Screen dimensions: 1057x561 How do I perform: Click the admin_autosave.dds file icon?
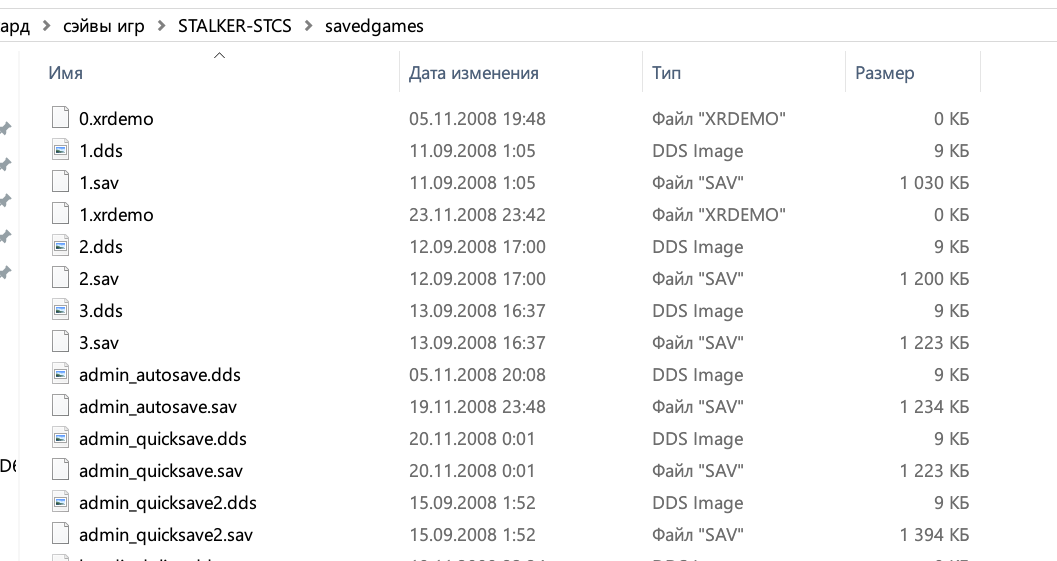click(61, 374)
